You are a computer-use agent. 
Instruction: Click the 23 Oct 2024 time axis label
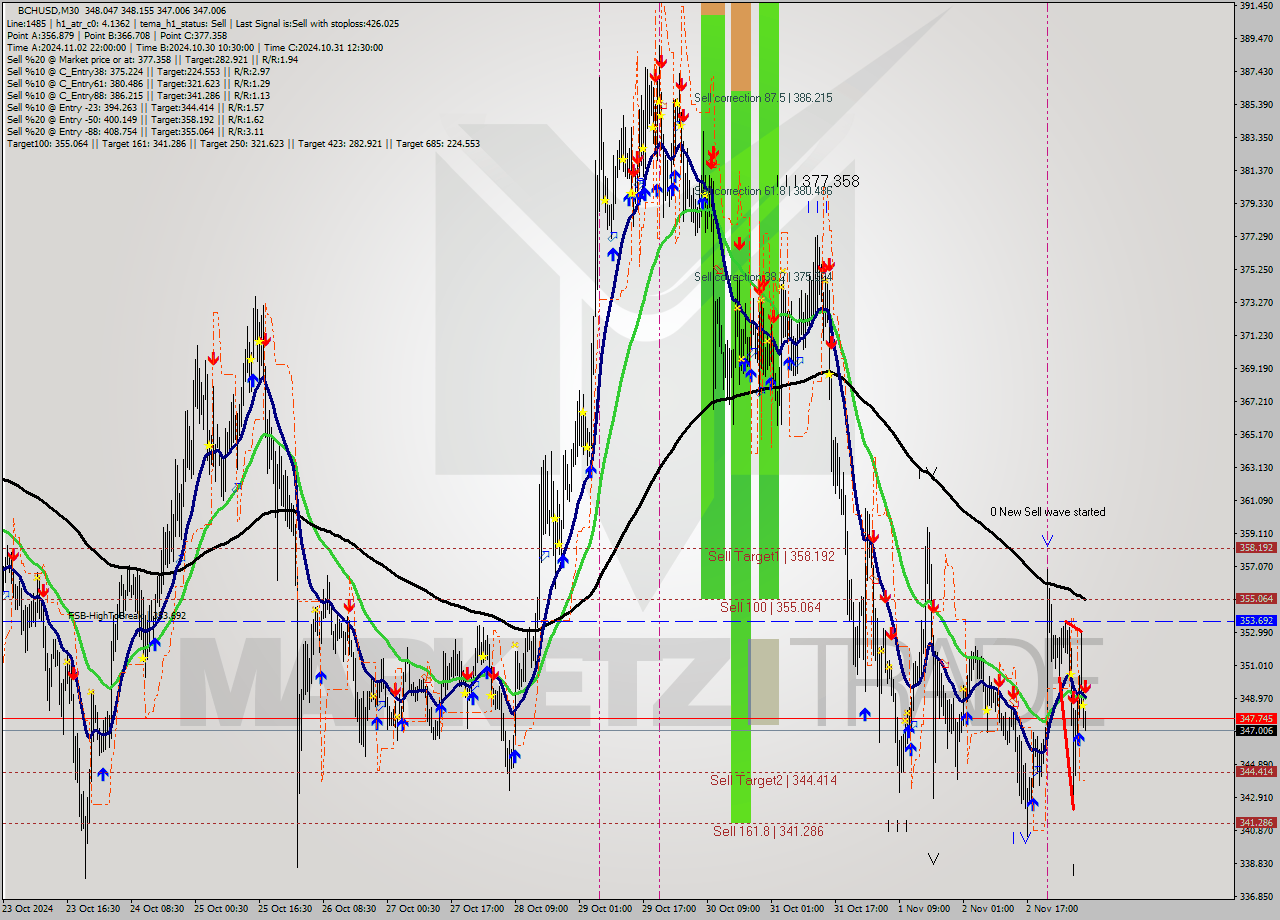(30, 909)
